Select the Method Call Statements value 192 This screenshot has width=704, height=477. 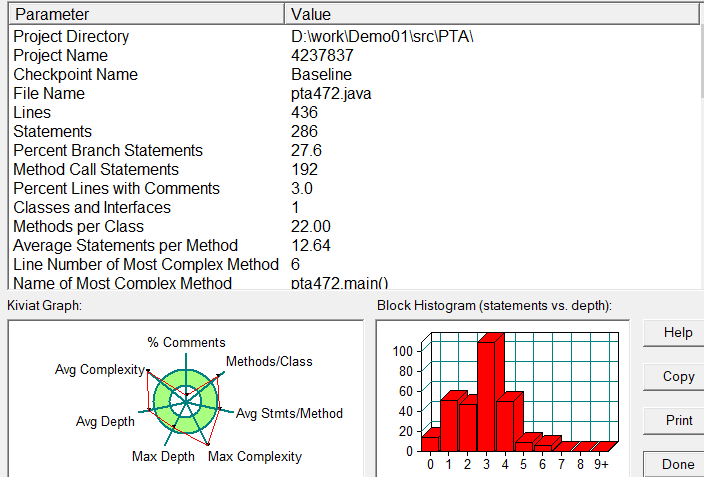304,169
